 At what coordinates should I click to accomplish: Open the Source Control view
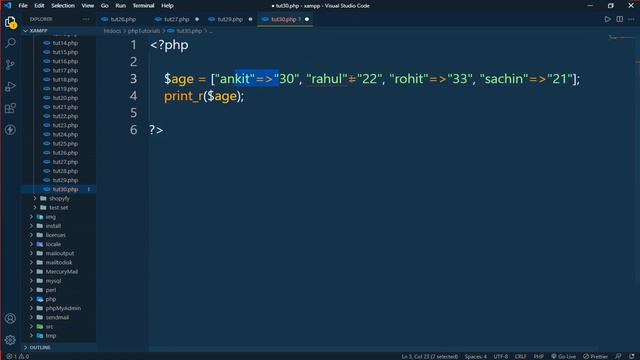pos(11,64)
